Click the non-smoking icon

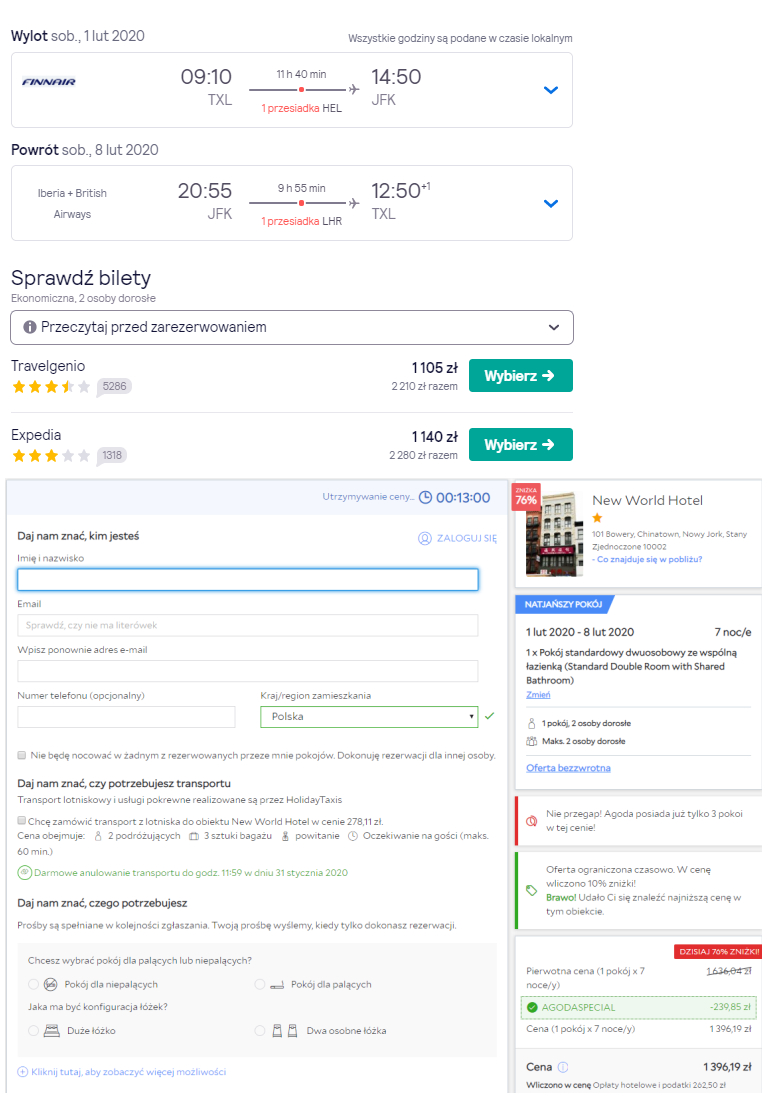51,984
